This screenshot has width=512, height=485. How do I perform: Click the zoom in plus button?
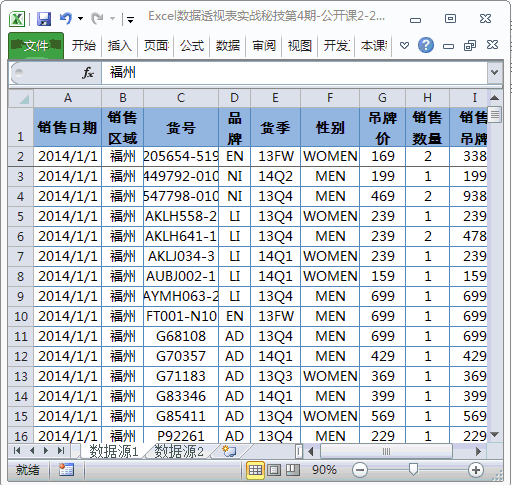click(476, 470)
